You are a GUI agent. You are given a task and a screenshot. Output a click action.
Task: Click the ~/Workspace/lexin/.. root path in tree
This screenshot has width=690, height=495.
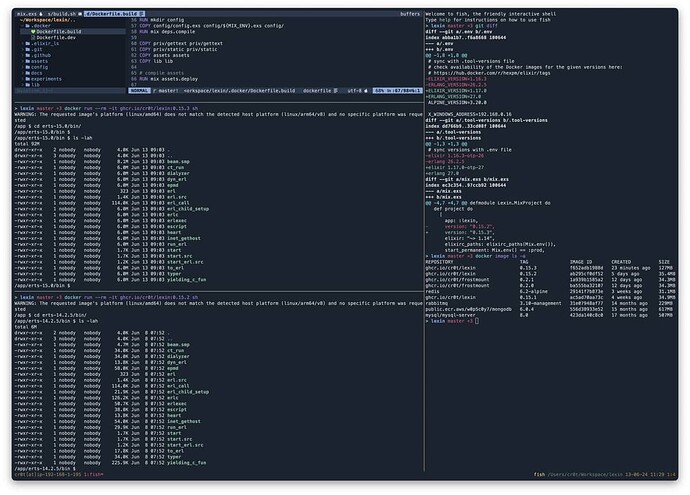coord(48,20)
